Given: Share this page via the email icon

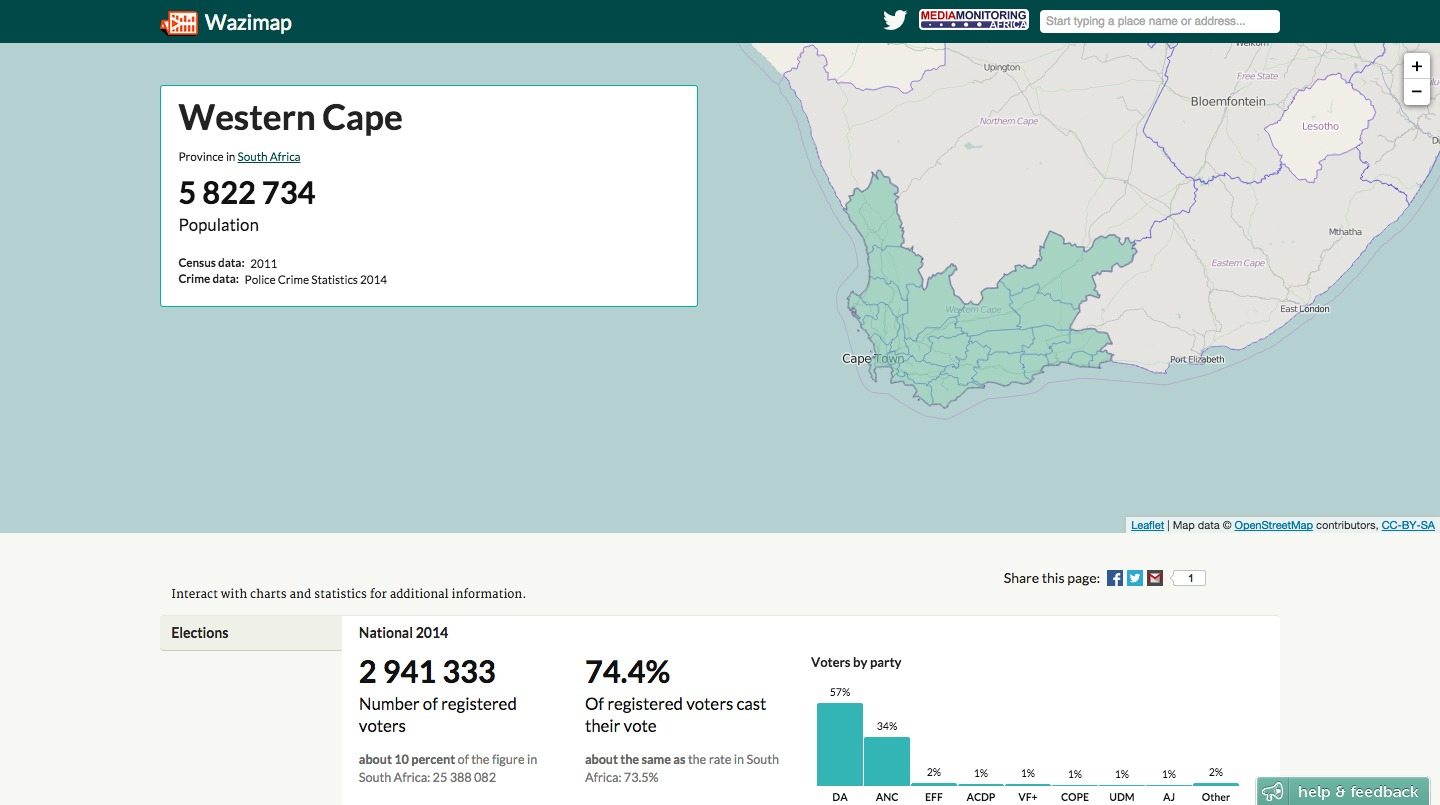Looking at the screenshot, I should 1154,577.
